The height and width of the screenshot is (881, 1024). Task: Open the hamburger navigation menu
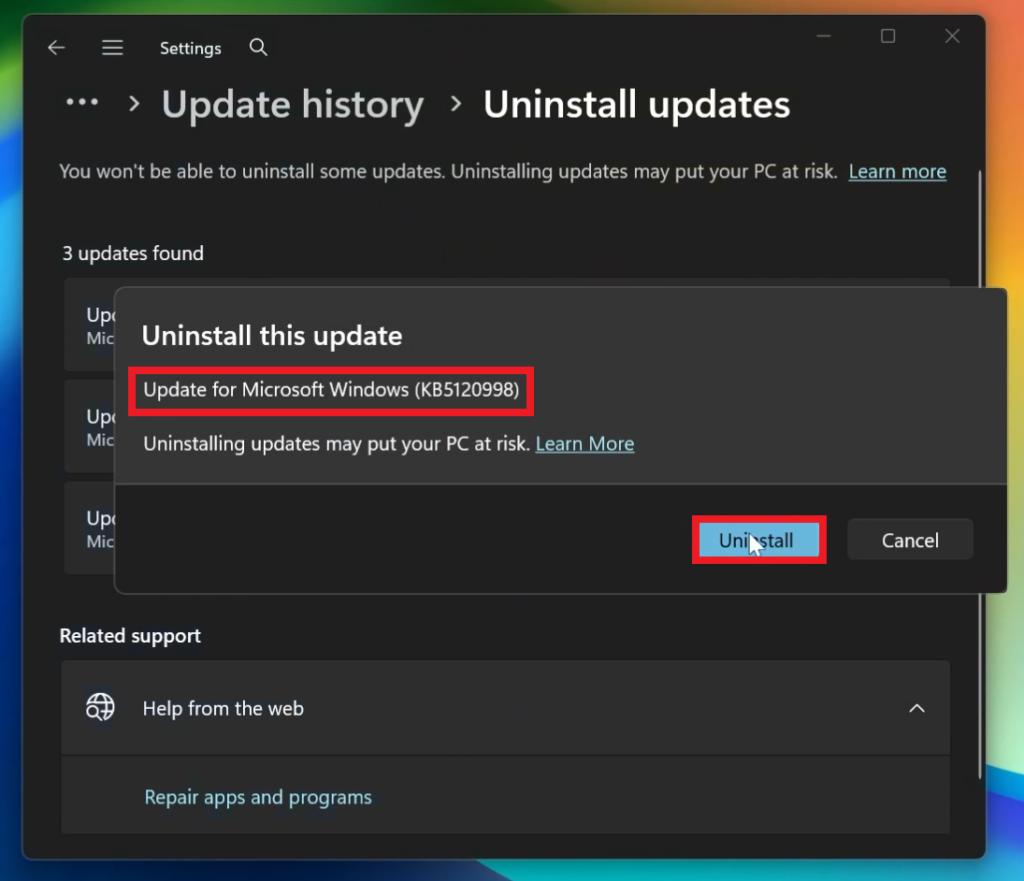tap(112, 48)
